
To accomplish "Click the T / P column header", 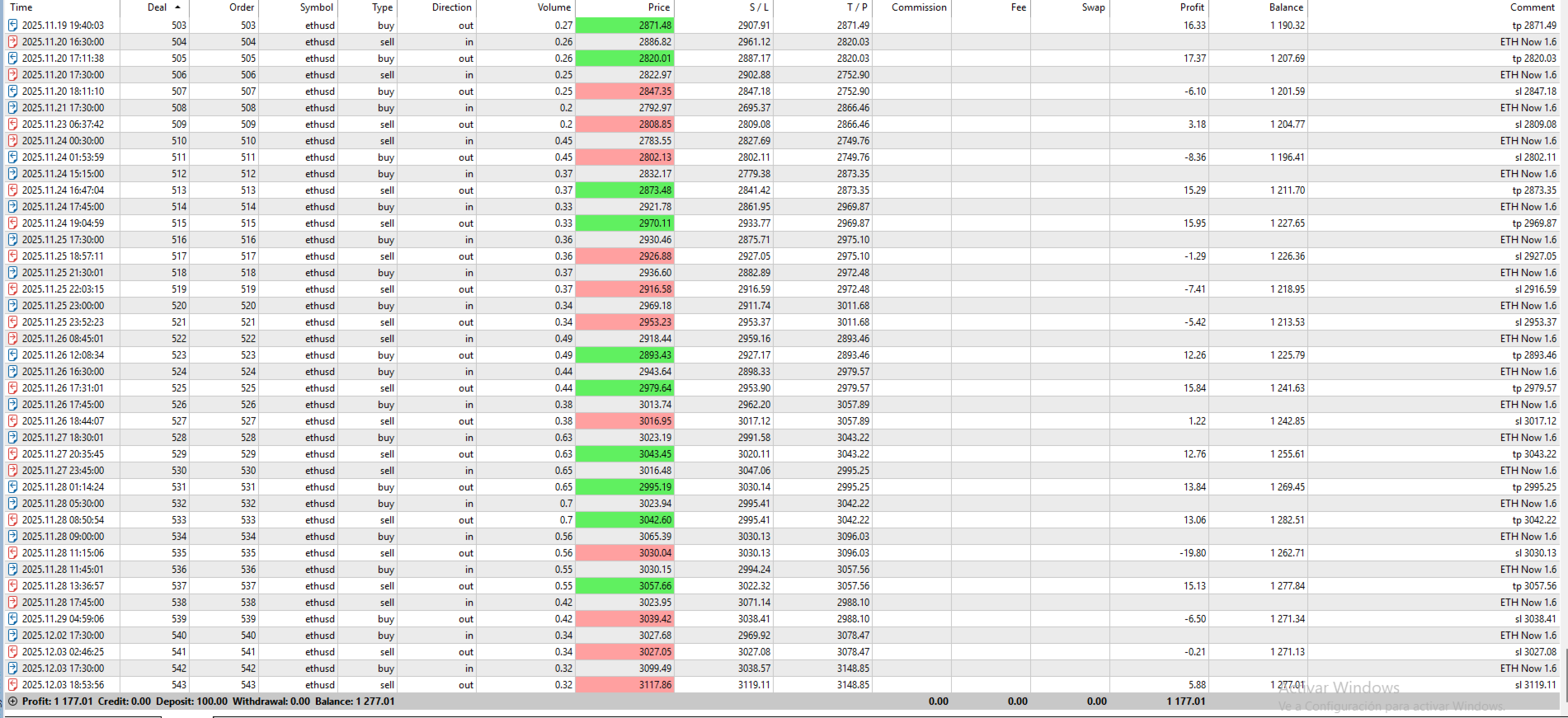I will (857, 7).
